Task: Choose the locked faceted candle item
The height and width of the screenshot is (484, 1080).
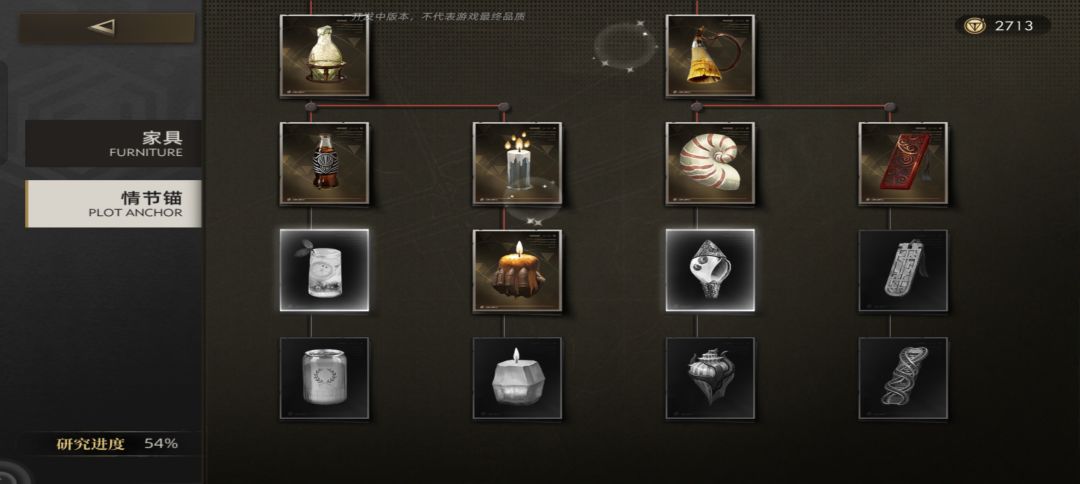Action: tap(517, 378)
